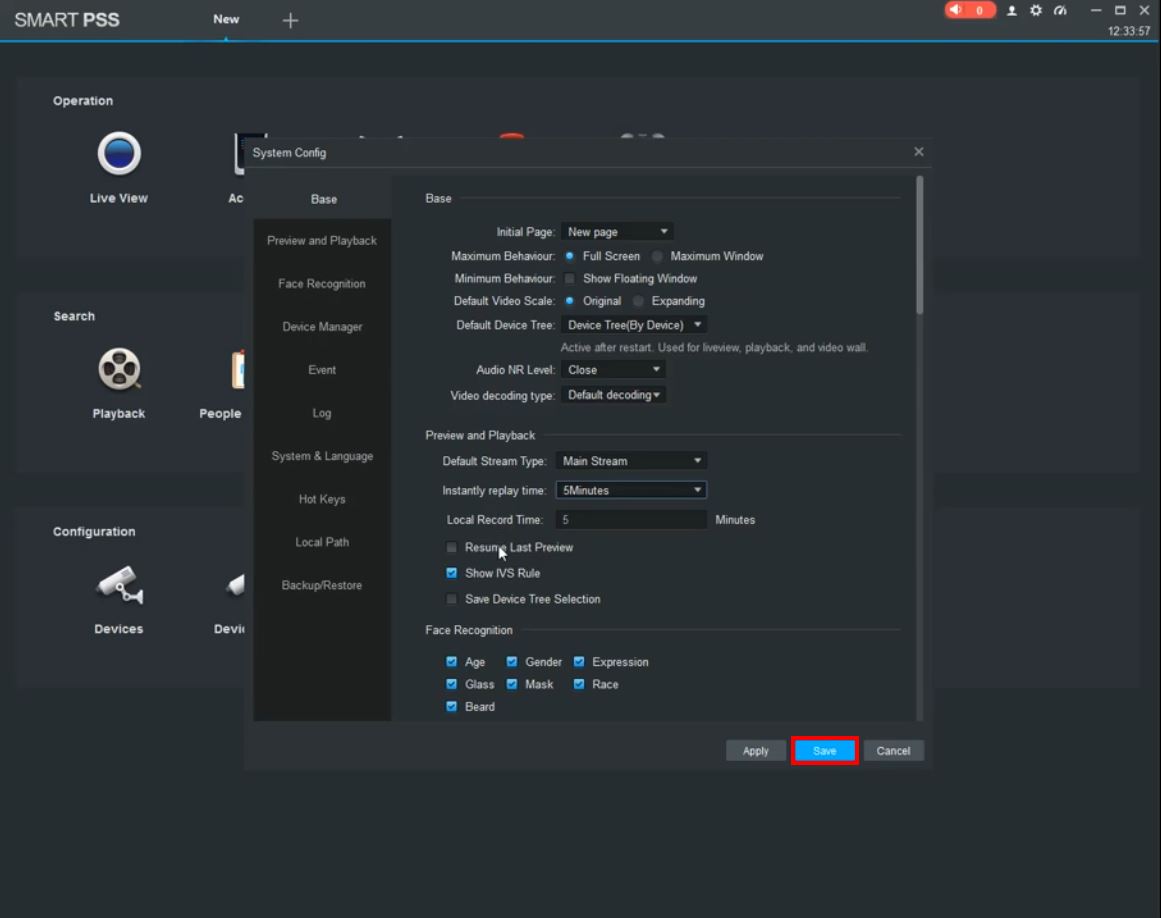The image size is (1161, 918).
Task: Switch to Device Manager tab
Action: point(322,326)
